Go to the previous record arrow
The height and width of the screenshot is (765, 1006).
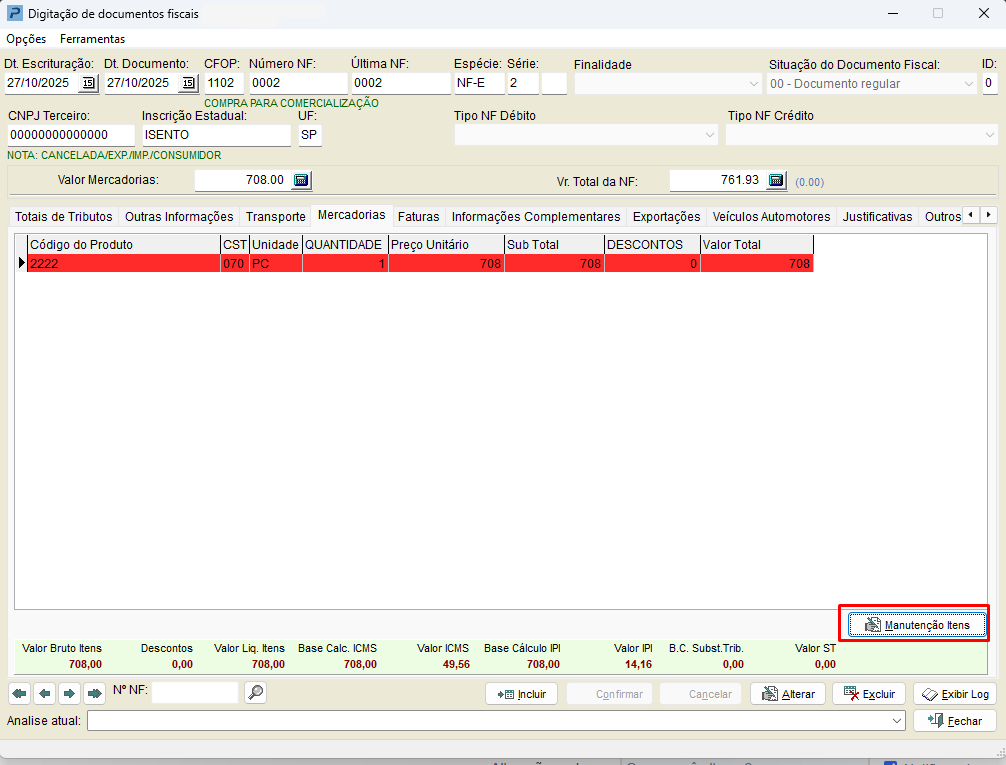(x=44, y=693)
